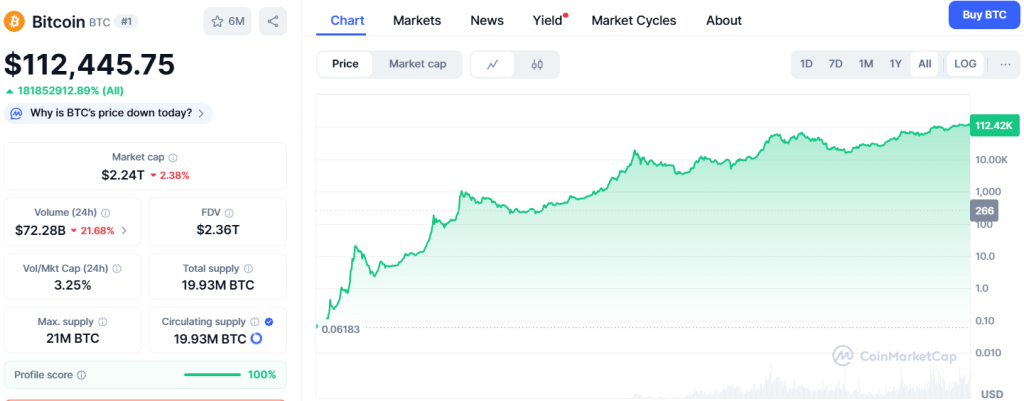Click the orange Bitcoin logo icon
Image resolution: width=1024 pixels, height=401 pixels.
(x=16, y=21)
